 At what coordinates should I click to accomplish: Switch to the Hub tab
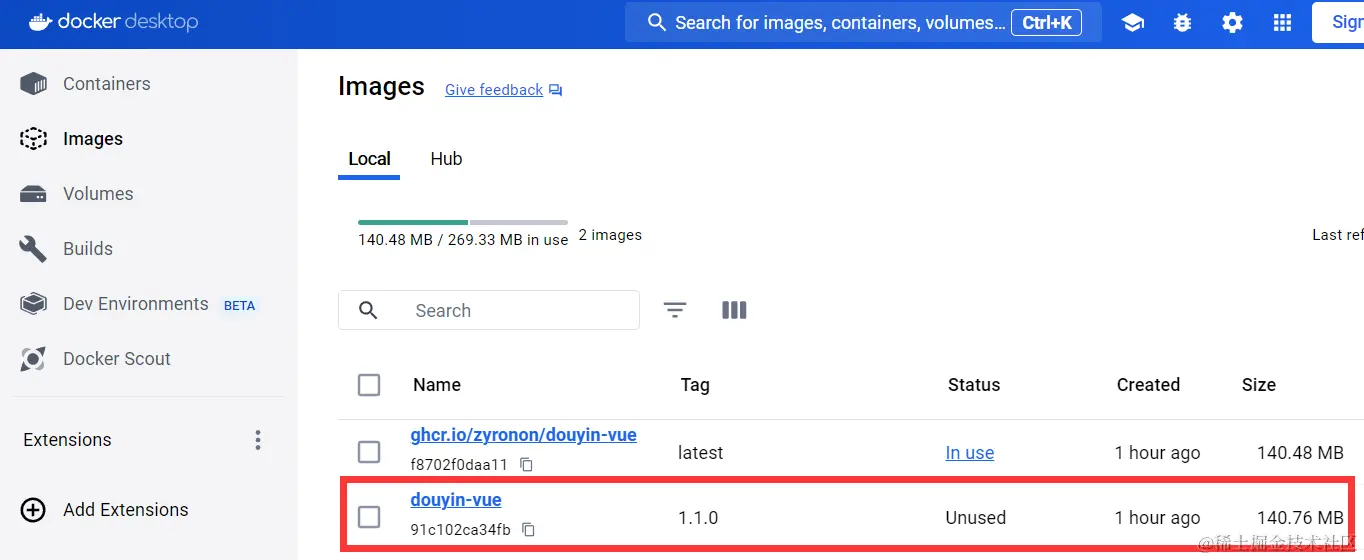click(446, 159)
